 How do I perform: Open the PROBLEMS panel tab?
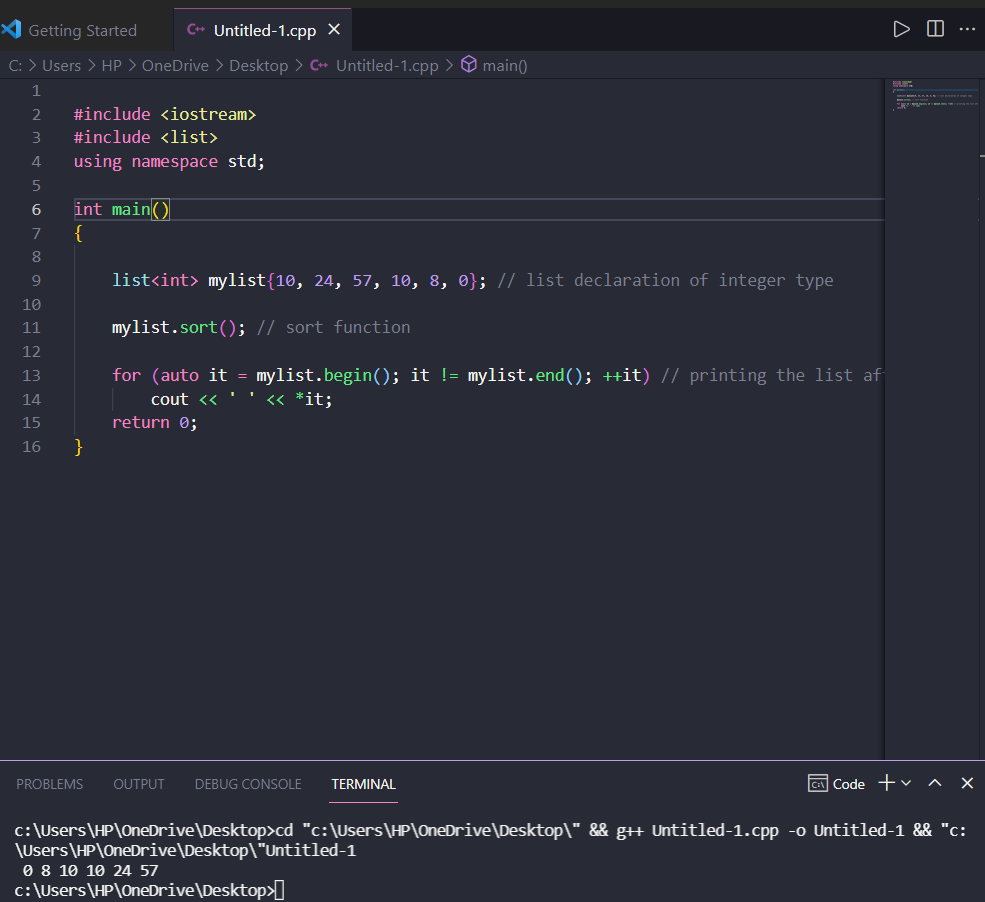point(50,784)
